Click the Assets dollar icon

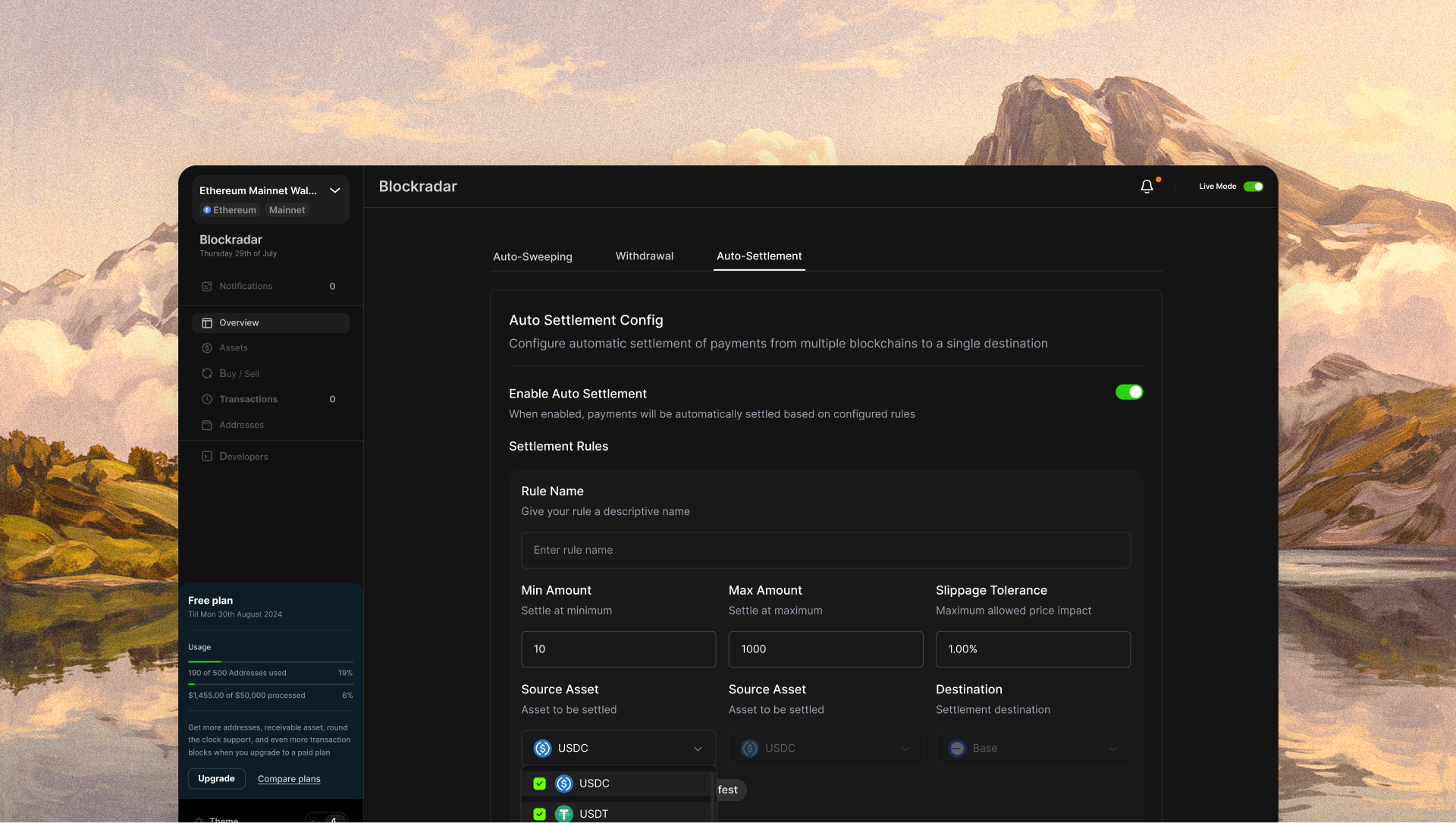pos(207,348)
